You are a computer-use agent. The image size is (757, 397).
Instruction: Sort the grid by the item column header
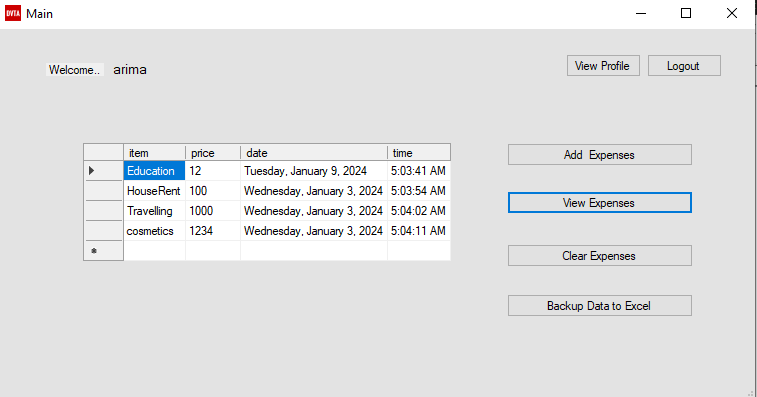[x=154, y=153]
